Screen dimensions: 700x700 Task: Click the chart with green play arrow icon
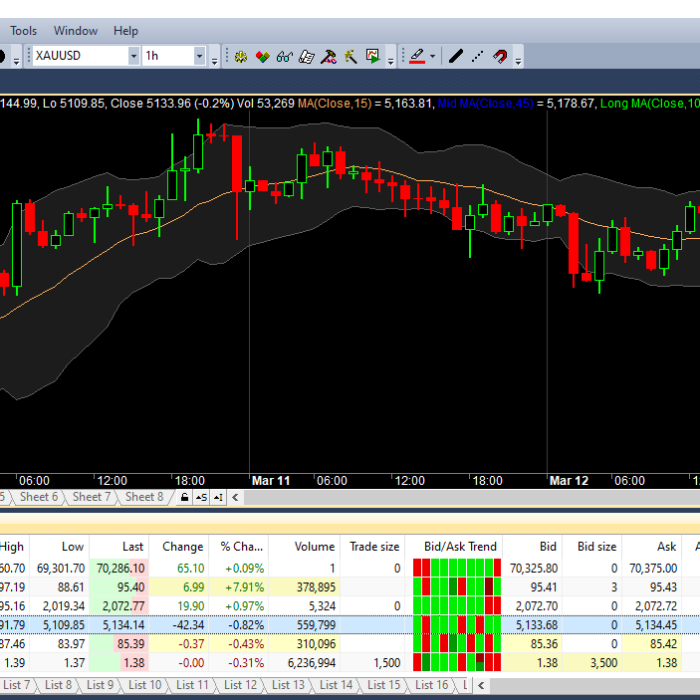coord(372,57)
